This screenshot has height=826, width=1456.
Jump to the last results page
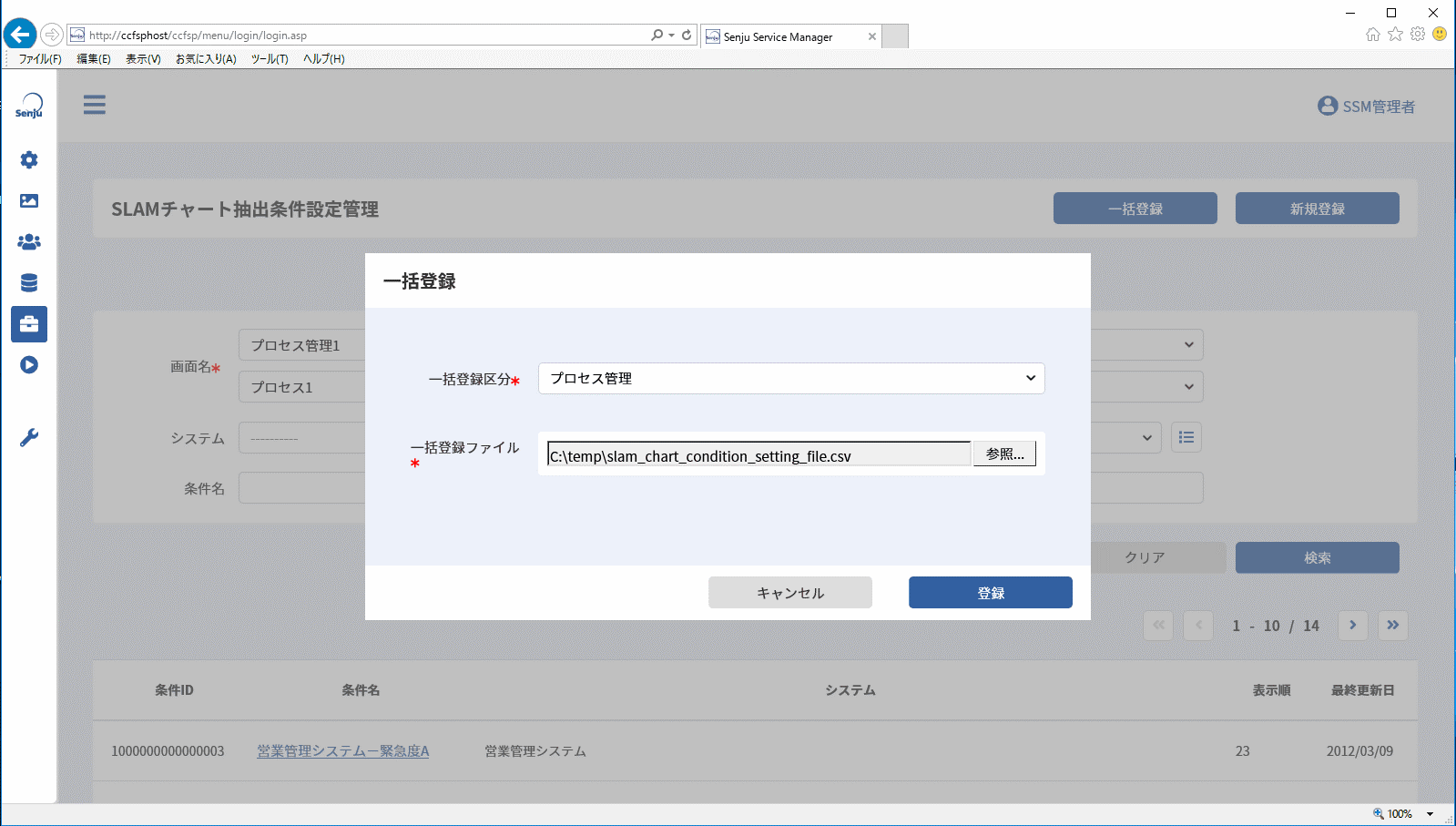[x=1393, y=625]
